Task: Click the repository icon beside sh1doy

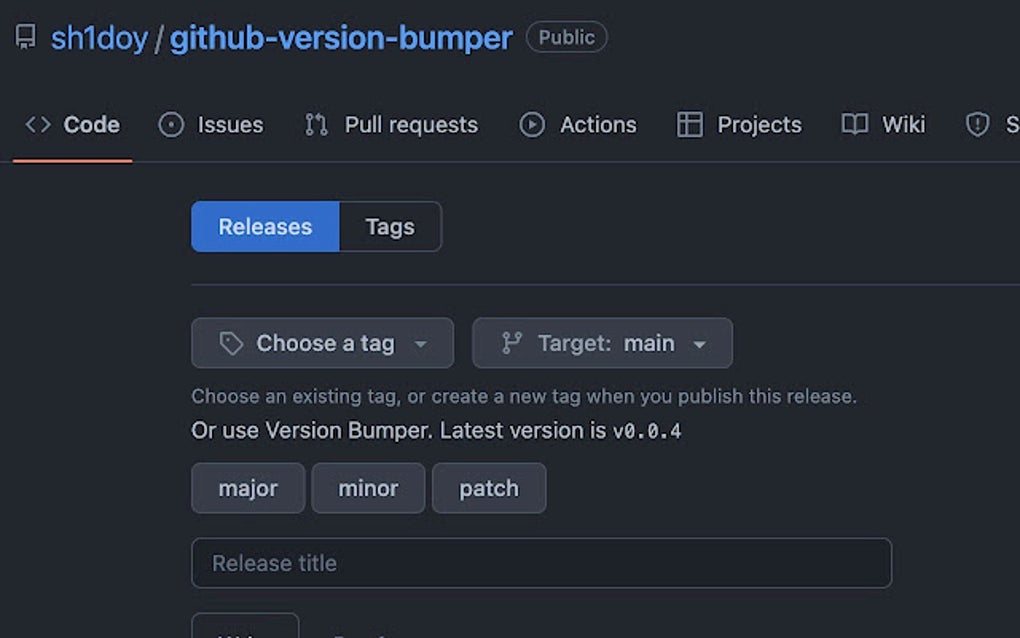Action: [26, 38]
